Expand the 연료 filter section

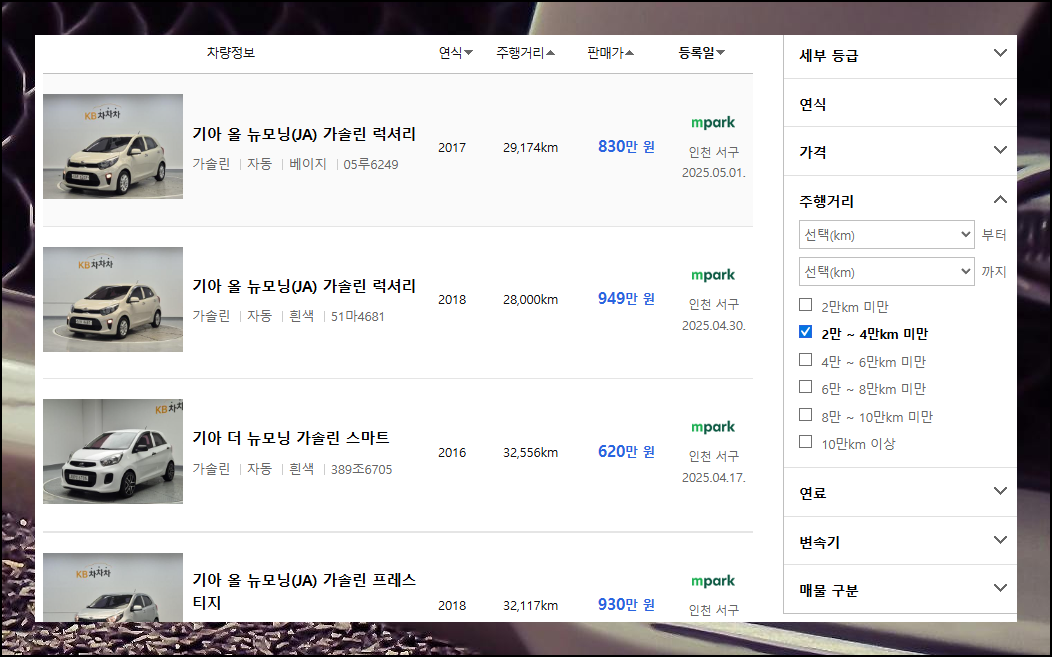[x=900, y=493]
